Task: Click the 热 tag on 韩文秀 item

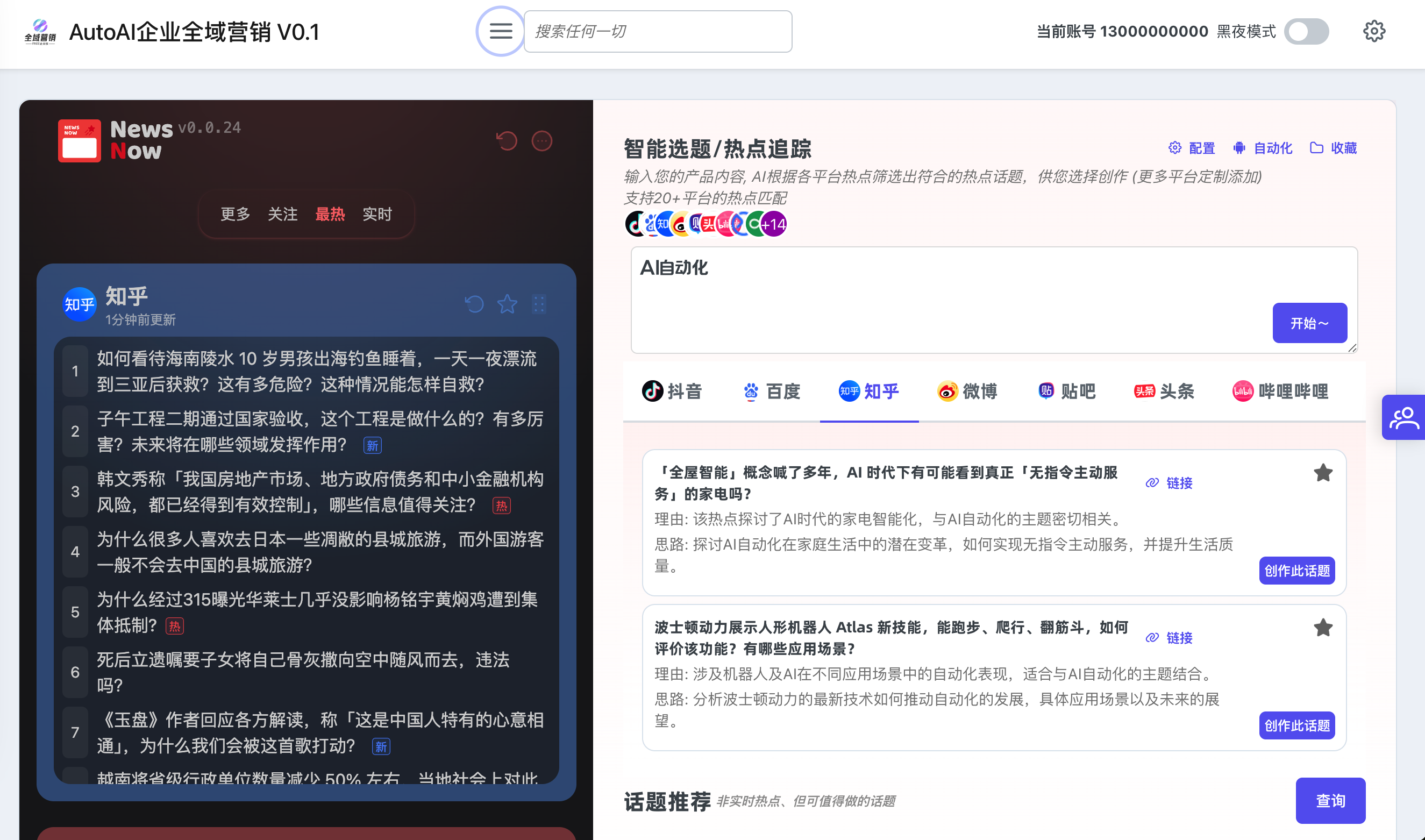Action: [501, 506]
